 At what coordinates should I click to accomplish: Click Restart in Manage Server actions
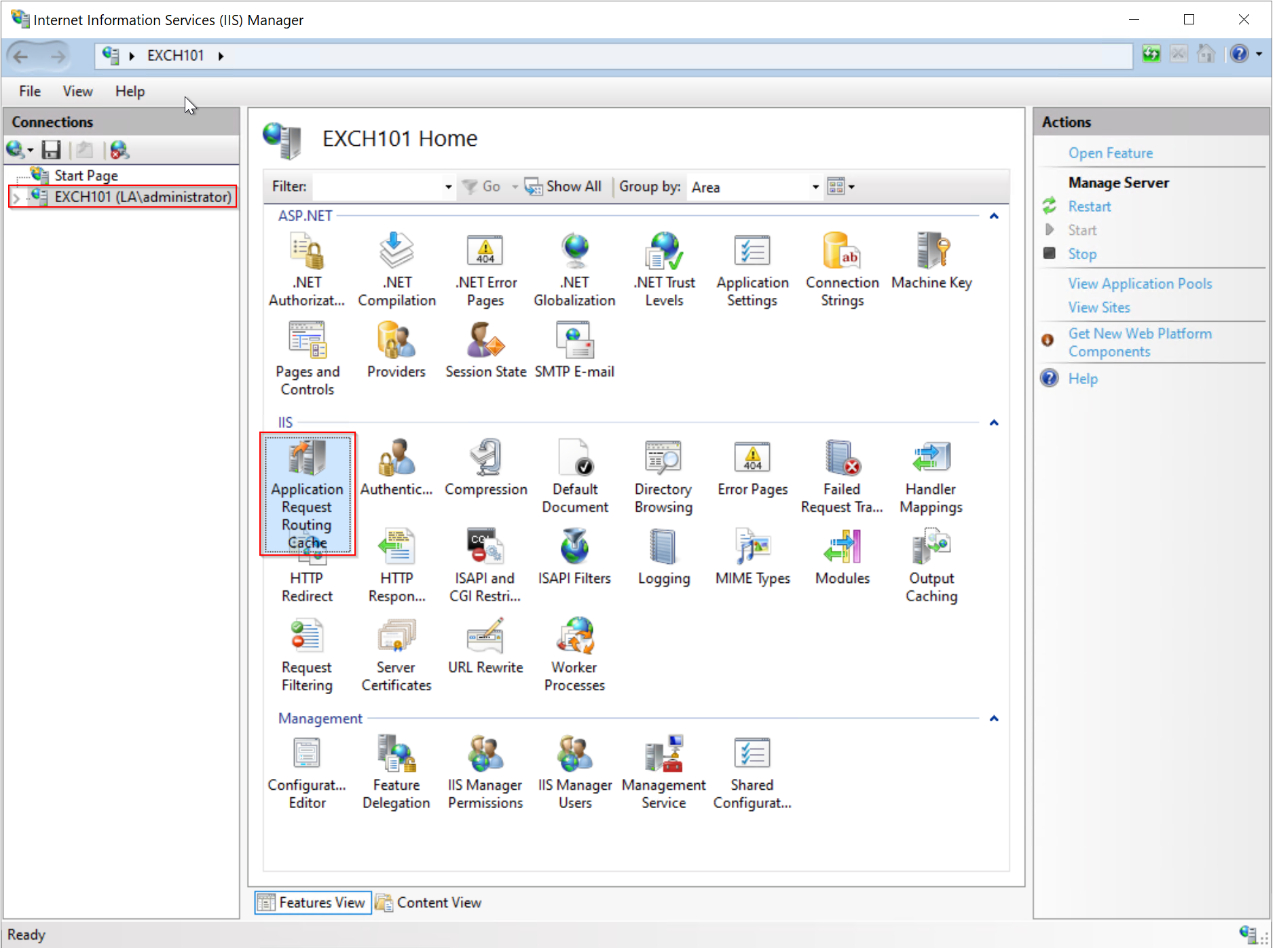point(1089,207)
